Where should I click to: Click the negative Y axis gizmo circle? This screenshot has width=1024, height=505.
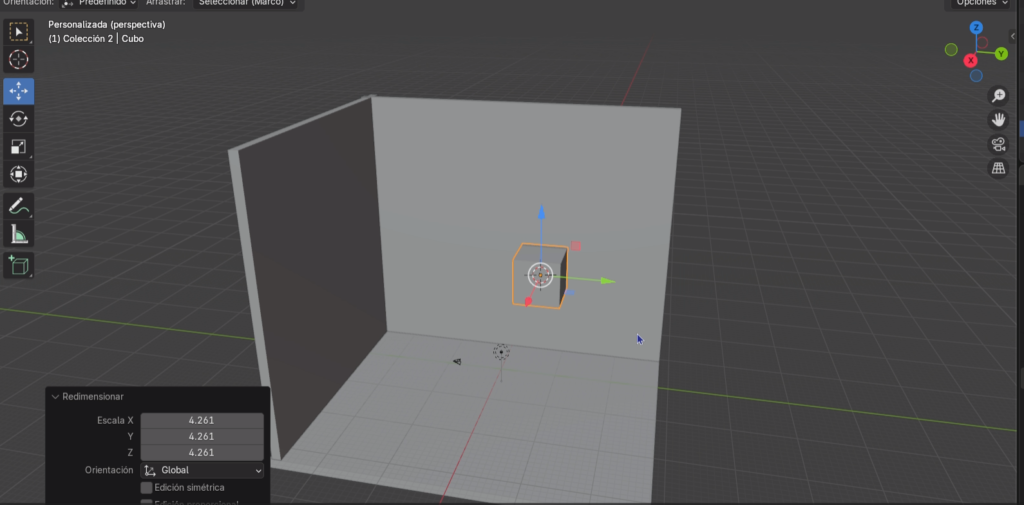[x=951, y=50]
